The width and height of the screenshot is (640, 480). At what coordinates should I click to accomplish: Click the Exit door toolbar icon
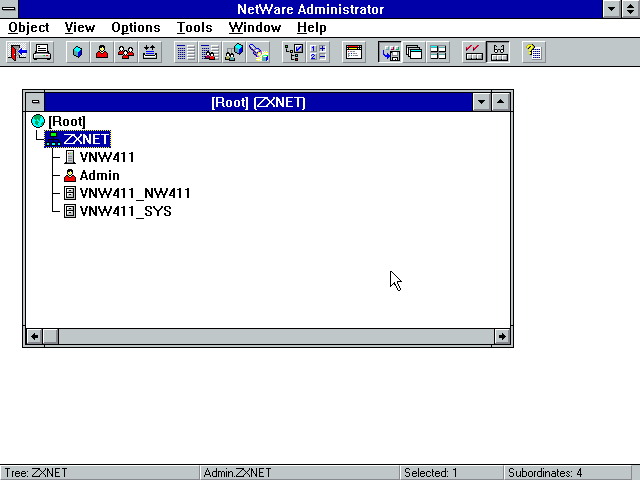18,52
